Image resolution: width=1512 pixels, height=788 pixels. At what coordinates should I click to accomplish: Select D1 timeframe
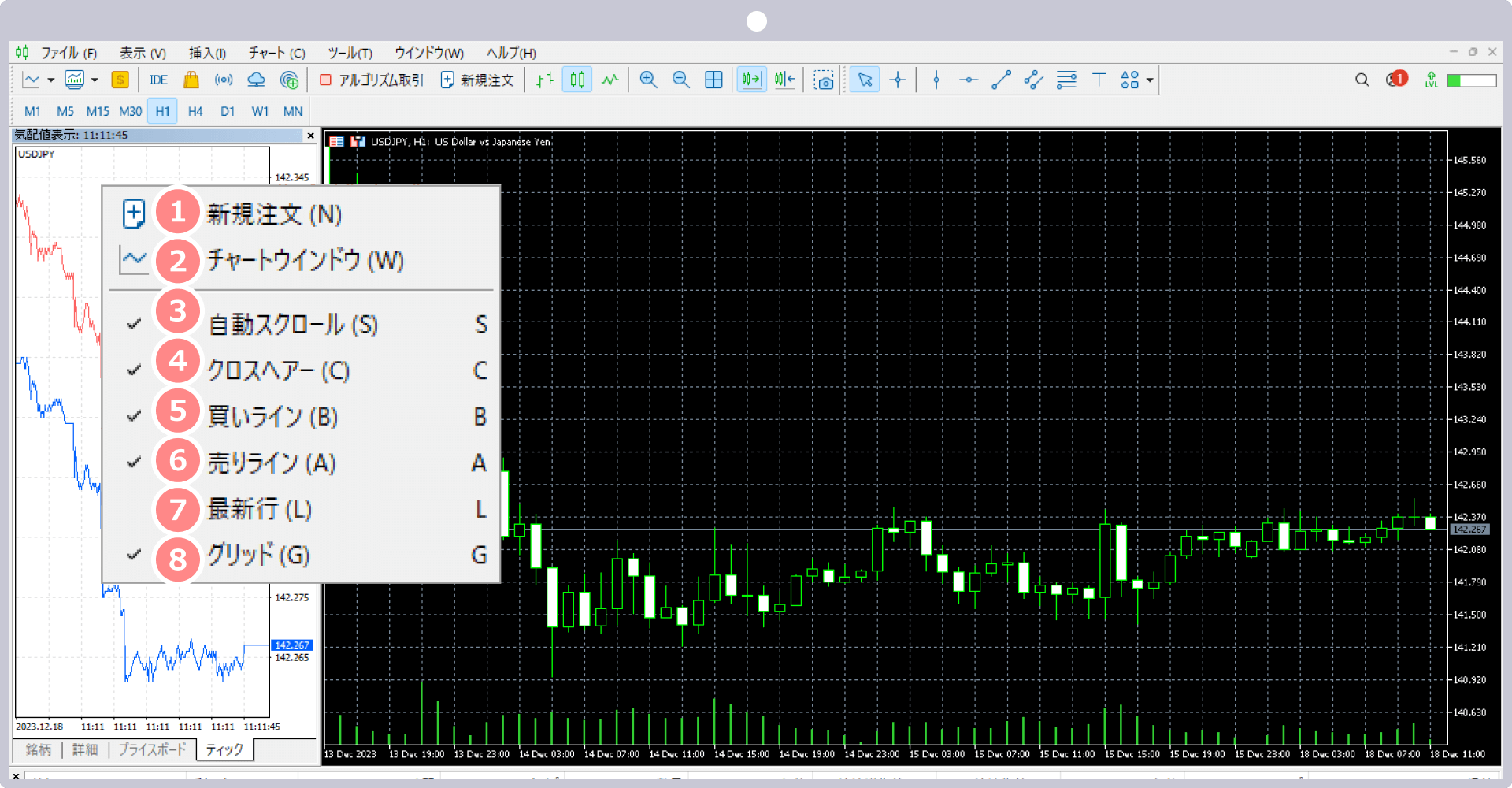tap(228, 111)
